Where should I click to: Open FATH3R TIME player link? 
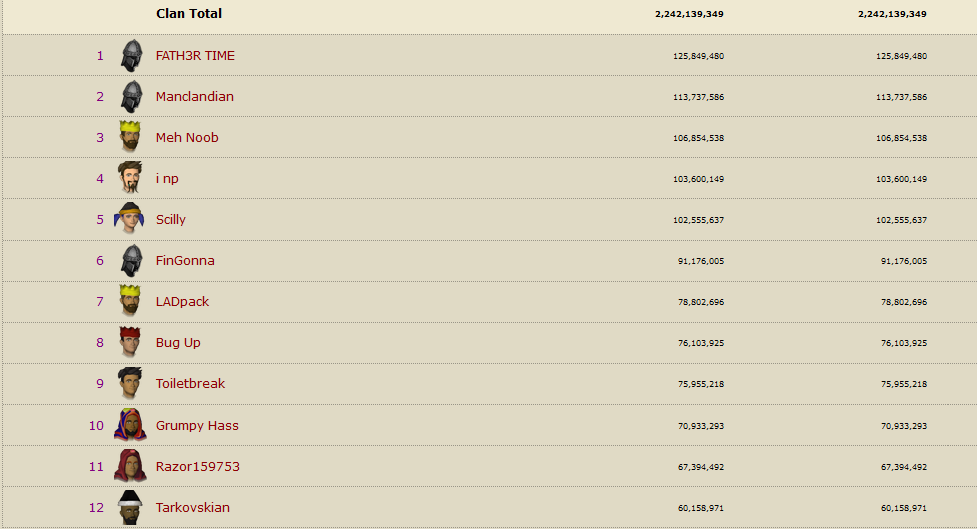click(x=195, y=56)
